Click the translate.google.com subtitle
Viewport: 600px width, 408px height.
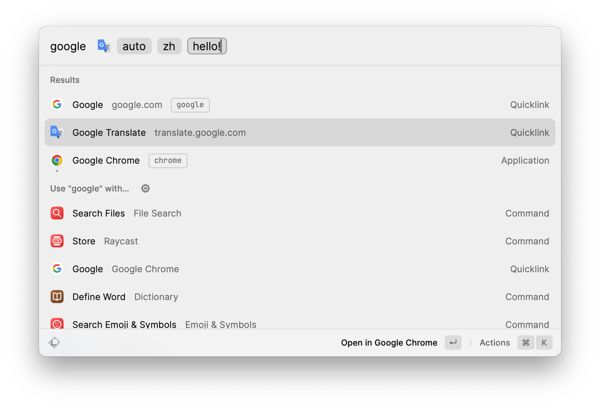200,132
